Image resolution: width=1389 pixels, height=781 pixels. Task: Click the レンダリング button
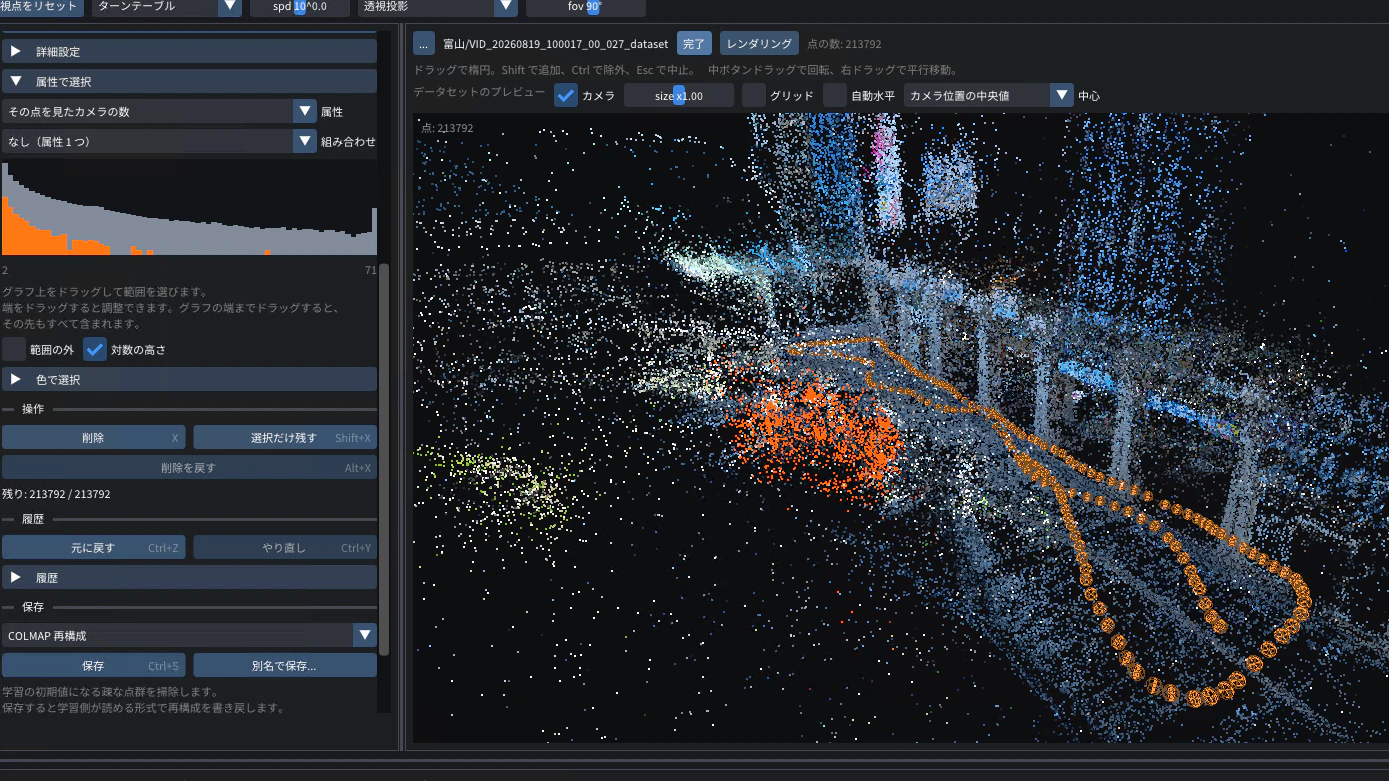click(759, 43)
